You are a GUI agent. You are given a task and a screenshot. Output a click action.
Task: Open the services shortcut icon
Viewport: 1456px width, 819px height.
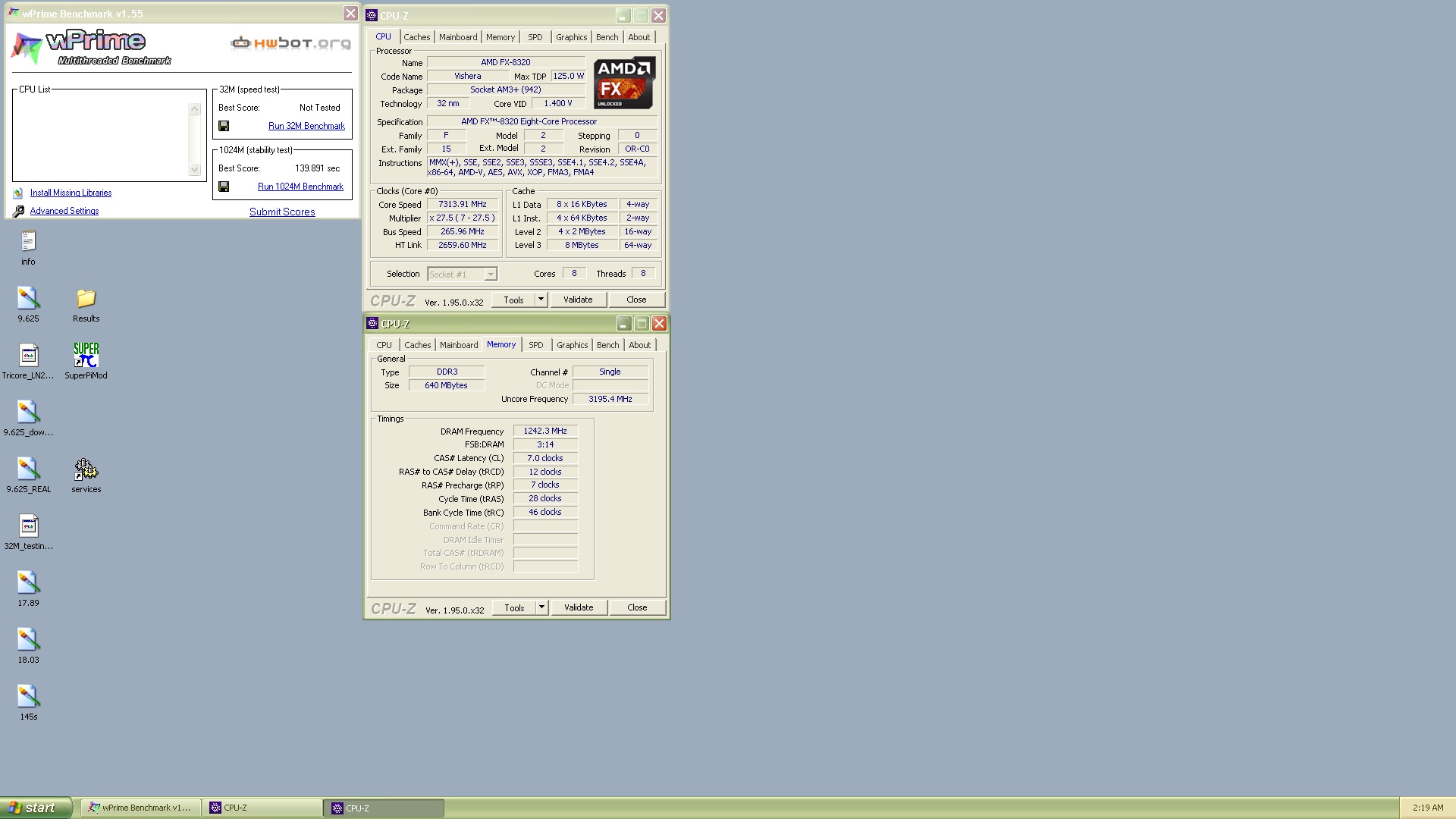86,469
